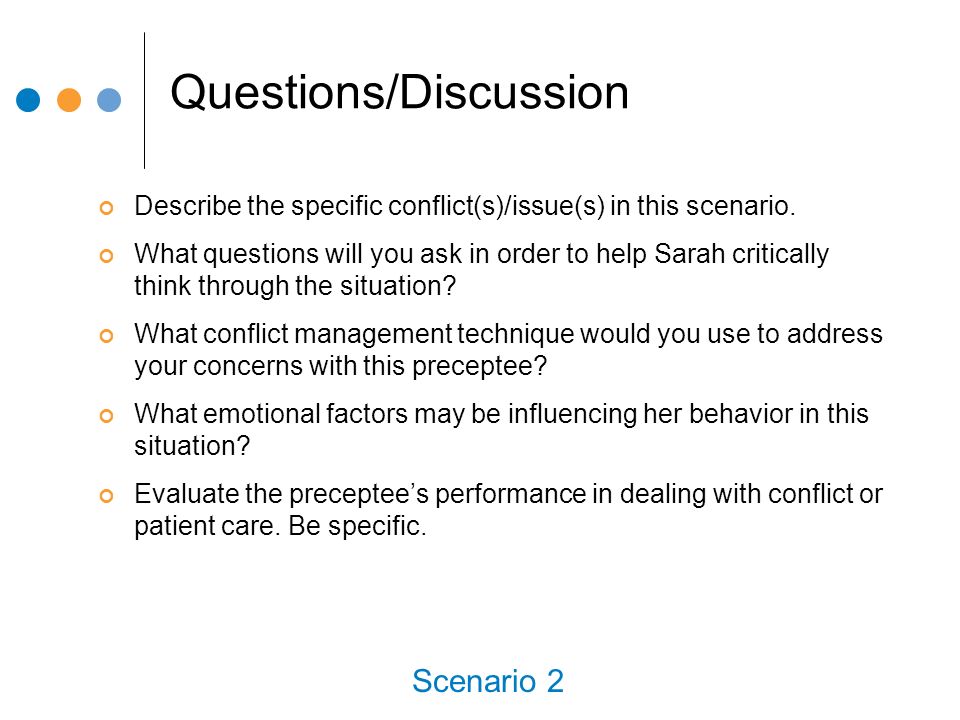
Task: Select bullet before 'What conflict management technique'
Action: coord(107,336)
